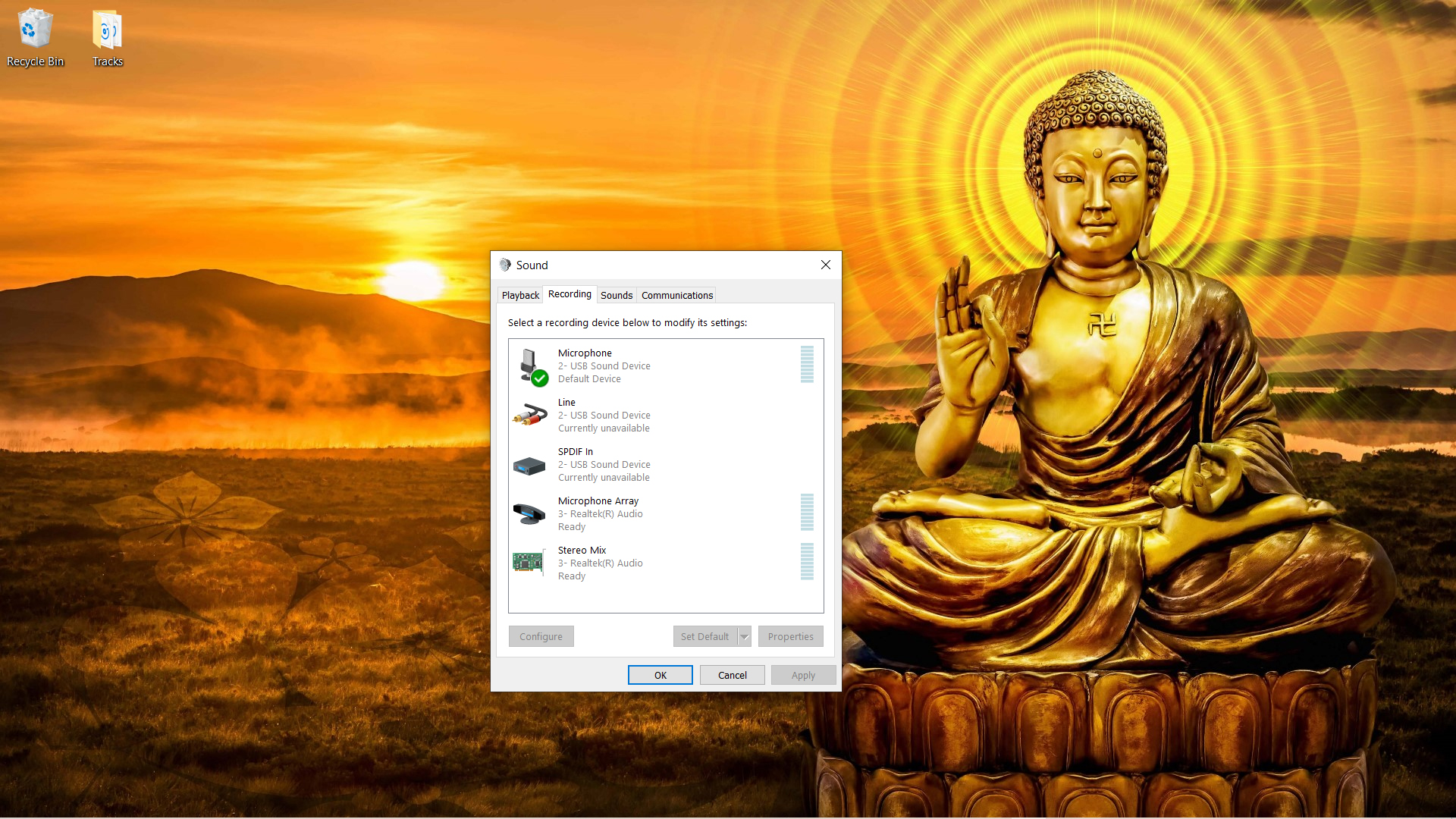Click the Set Default button

point(704,636)
